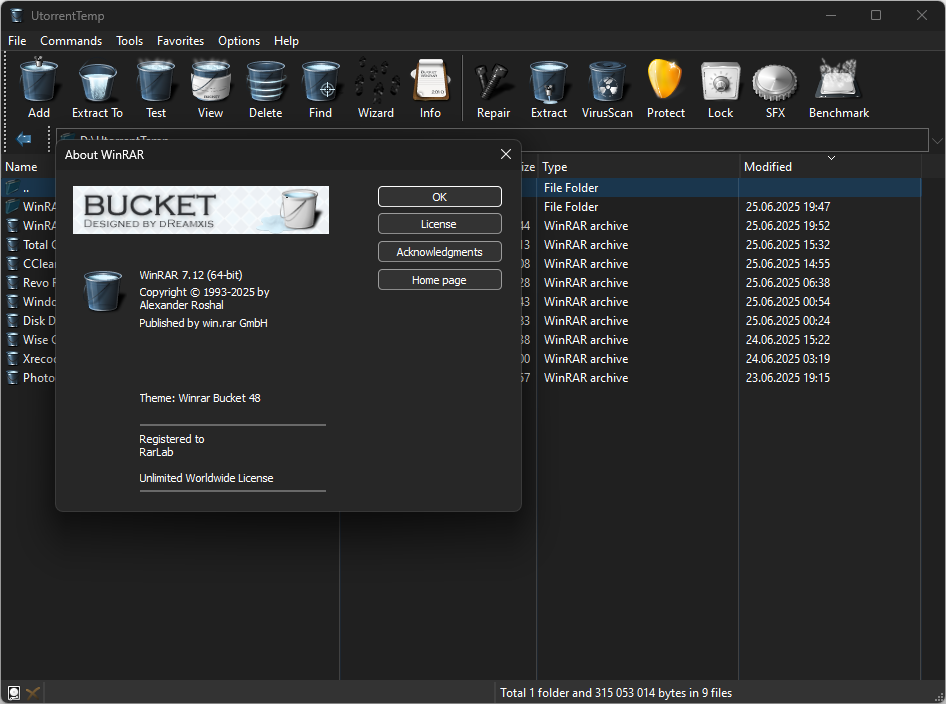
Task: Click the WinRAR bucket icon in About dialog
Action: point(103,291)
